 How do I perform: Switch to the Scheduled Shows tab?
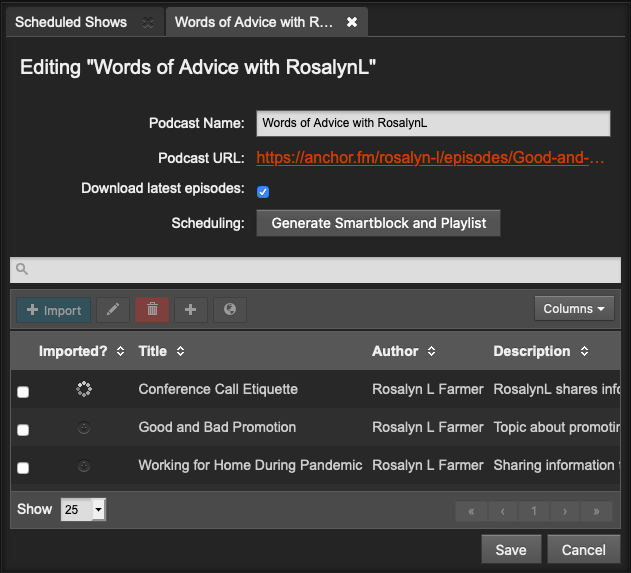(72, 22)
